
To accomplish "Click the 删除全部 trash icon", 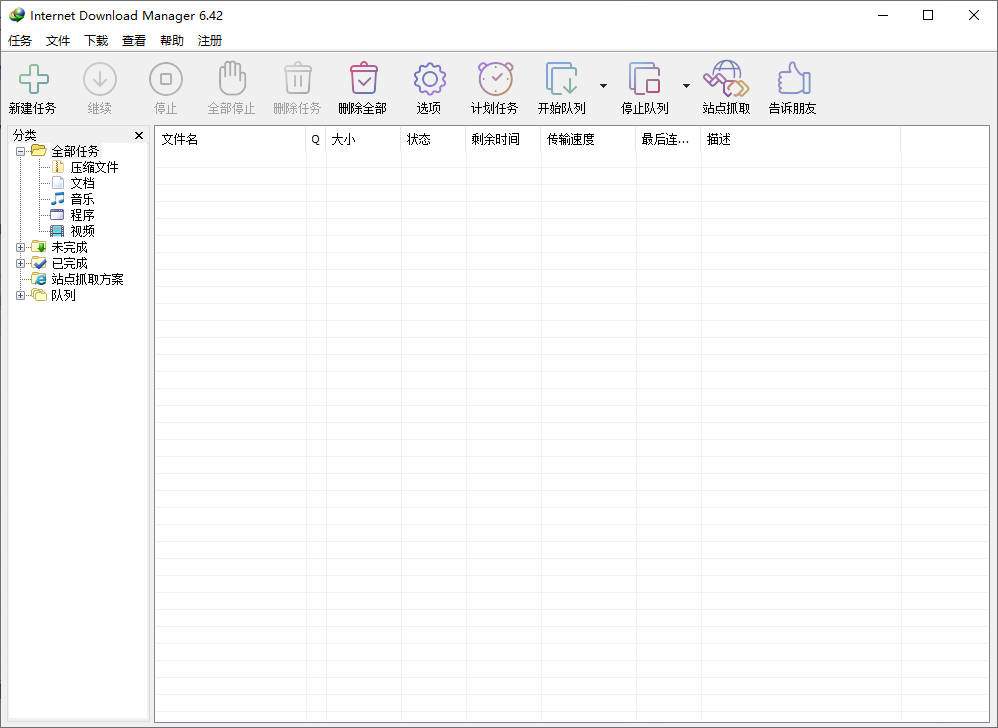I will click(x=362, y=80).
